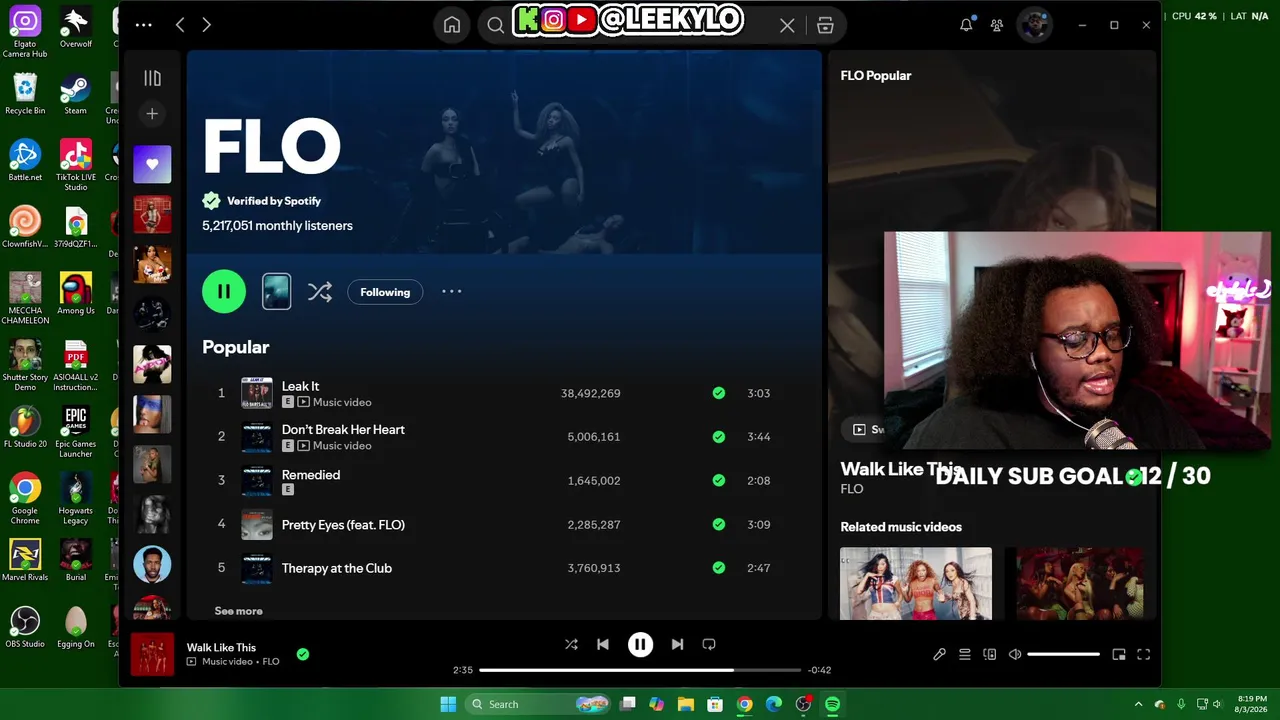Open the notifications bell
1280x720 pixels.
[966, 25]
